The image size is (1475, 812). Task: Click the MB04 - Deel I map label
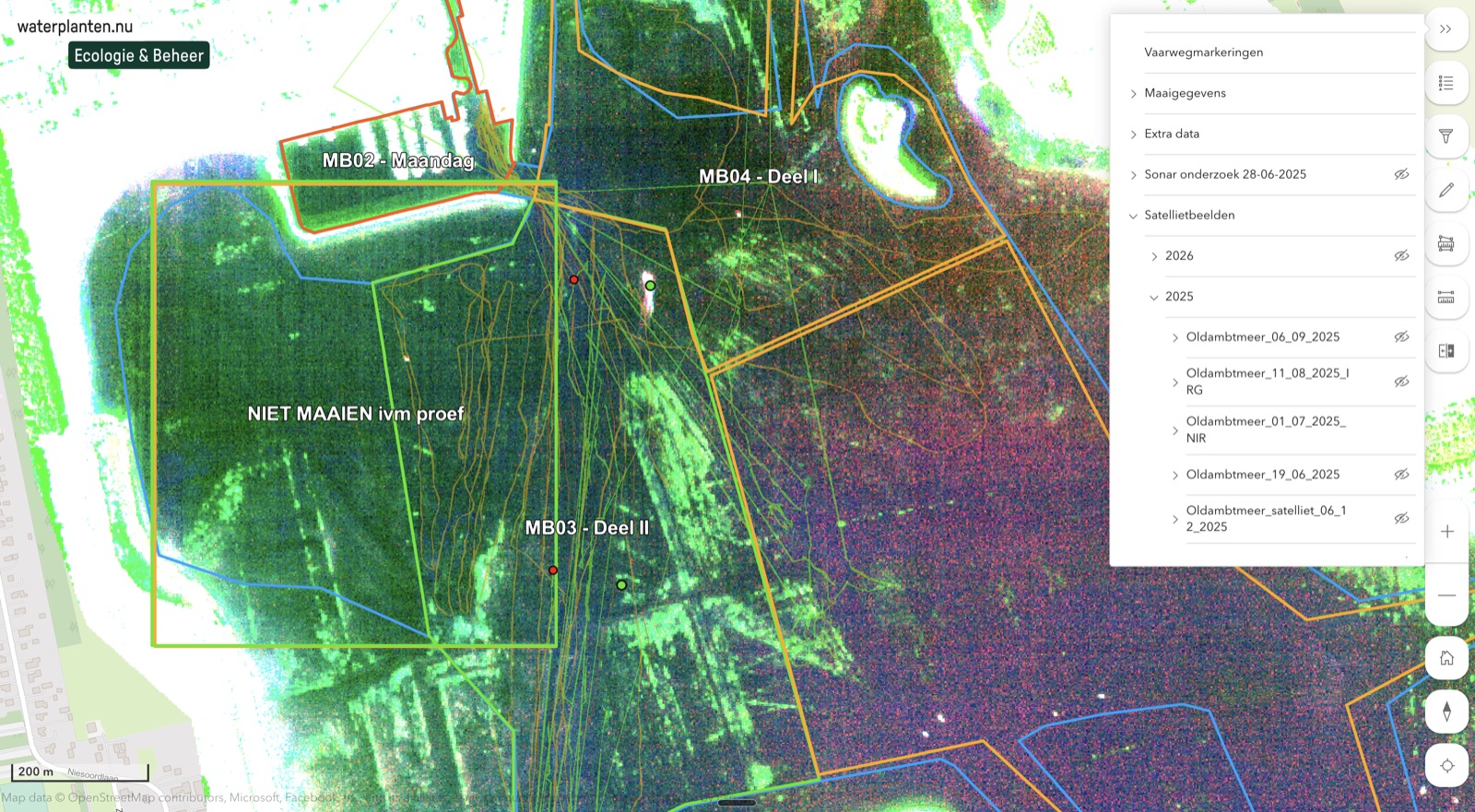[x=758, y=176]
